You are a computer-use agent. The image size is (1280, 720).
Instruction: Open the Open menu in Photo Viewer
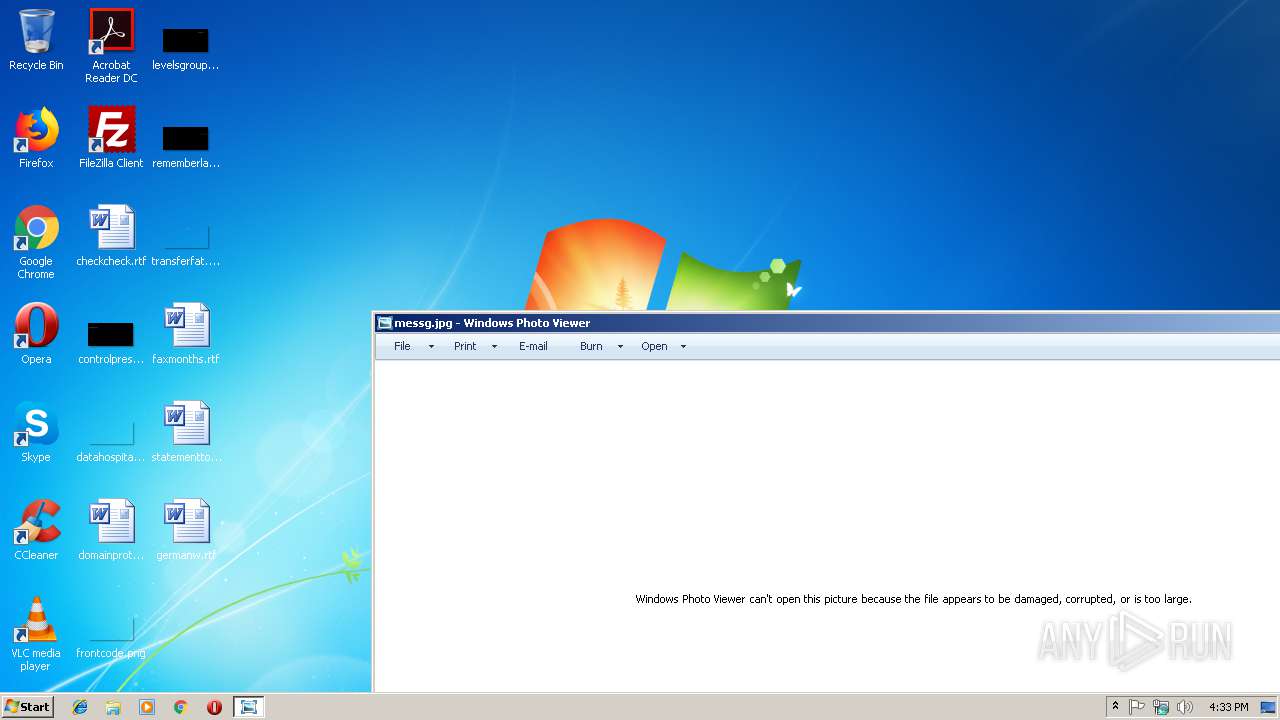point(654,346)
